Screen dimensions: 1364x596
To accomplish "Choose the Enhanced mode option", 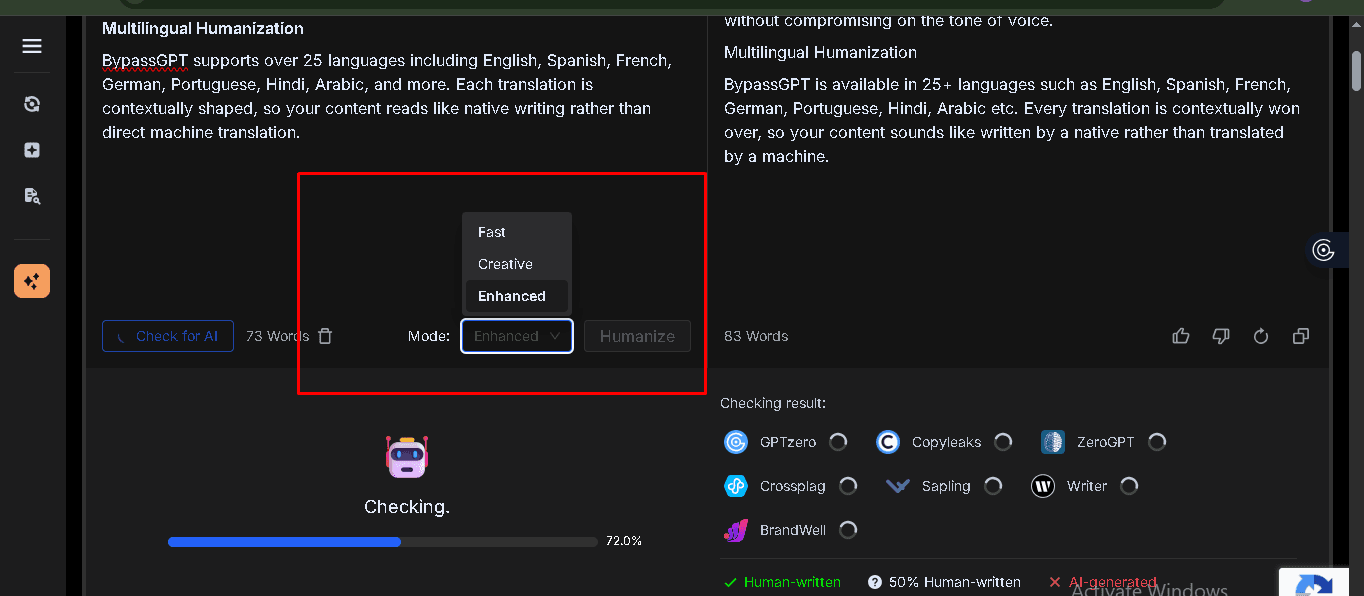I will coord(512,296).
